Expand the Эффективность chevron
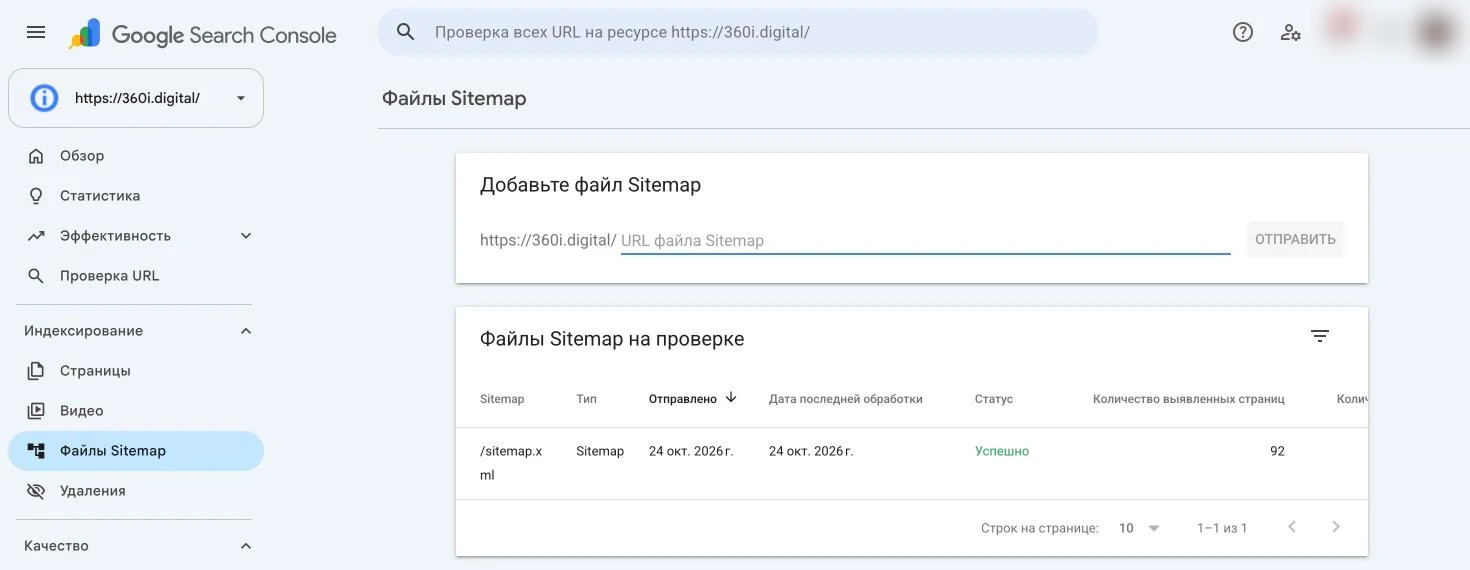1470x570 pixels. pos(246,236)
